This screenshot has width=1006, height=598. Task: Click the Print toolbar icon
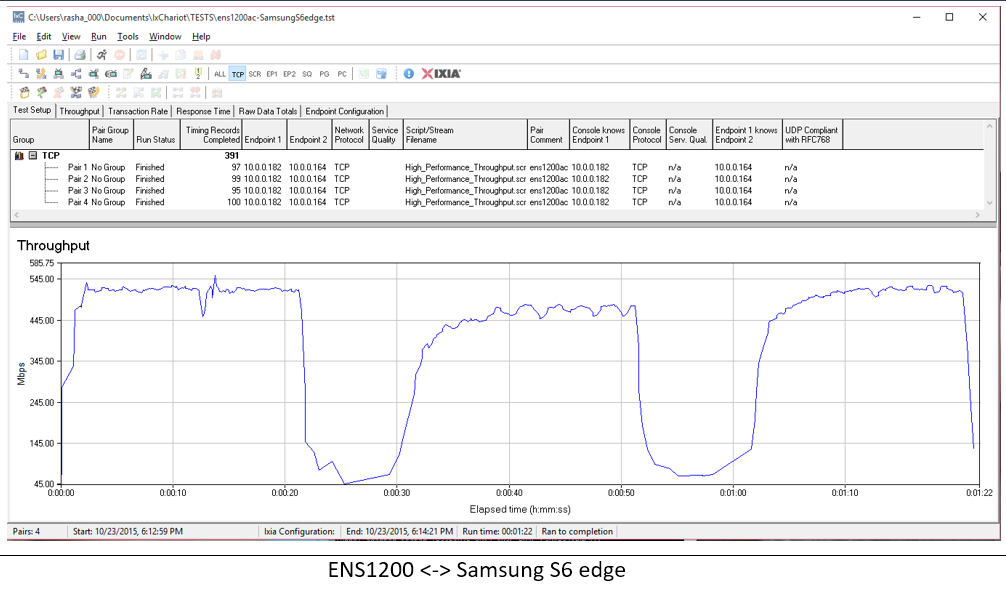coord(80,55)
